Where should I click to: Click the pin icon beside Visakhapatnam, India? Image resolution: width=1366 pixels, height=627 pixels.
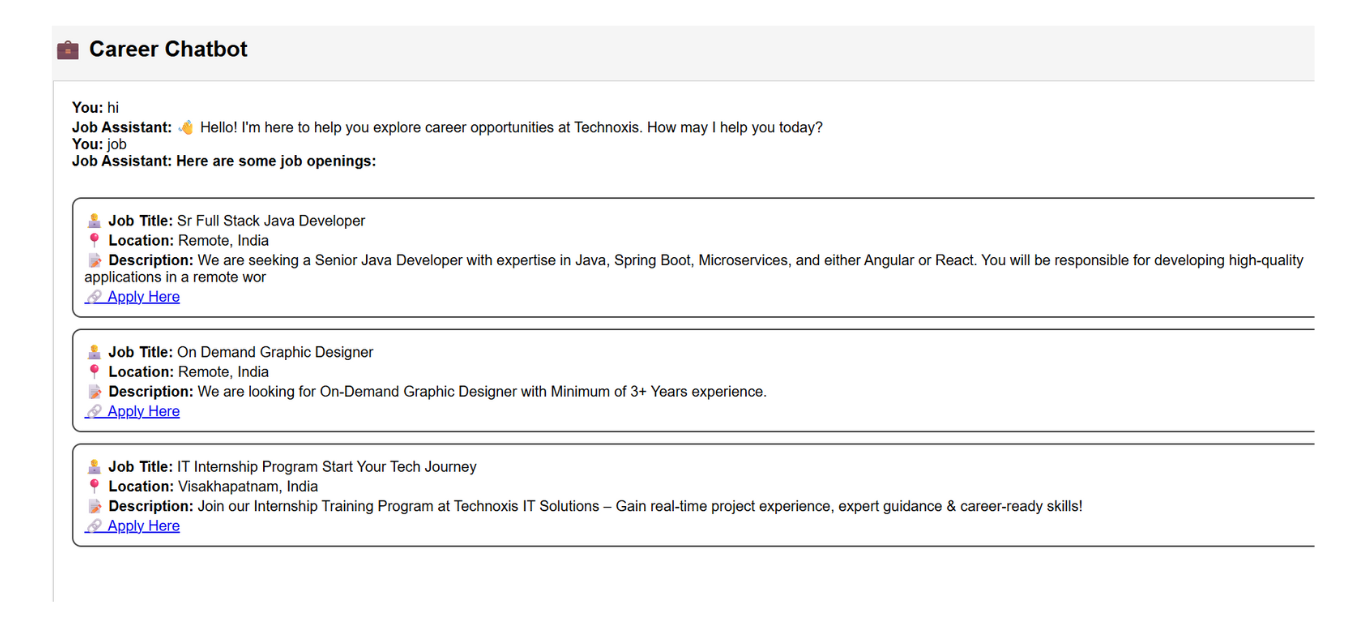click(95, 487)
